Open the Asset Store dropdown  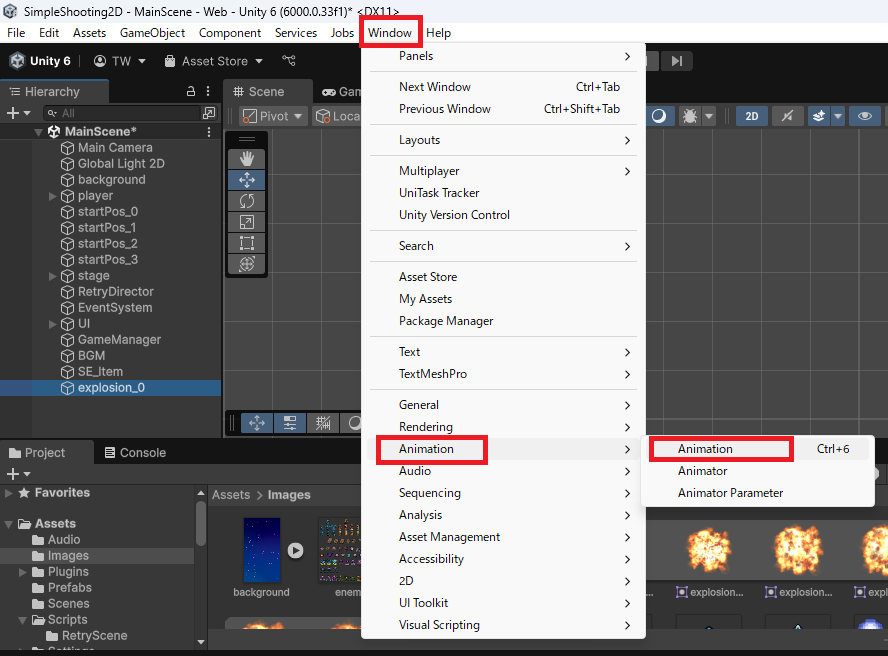pos(214,61)
